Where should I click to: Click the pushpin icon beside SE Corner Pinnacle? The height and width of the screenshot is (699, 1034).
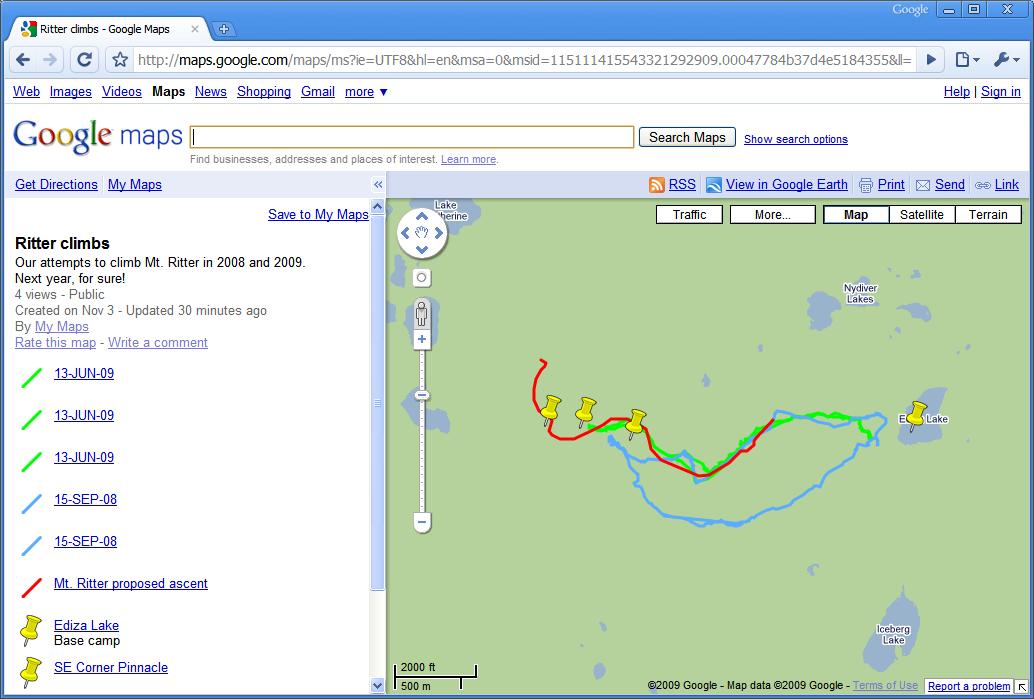(x=30, y=672)
